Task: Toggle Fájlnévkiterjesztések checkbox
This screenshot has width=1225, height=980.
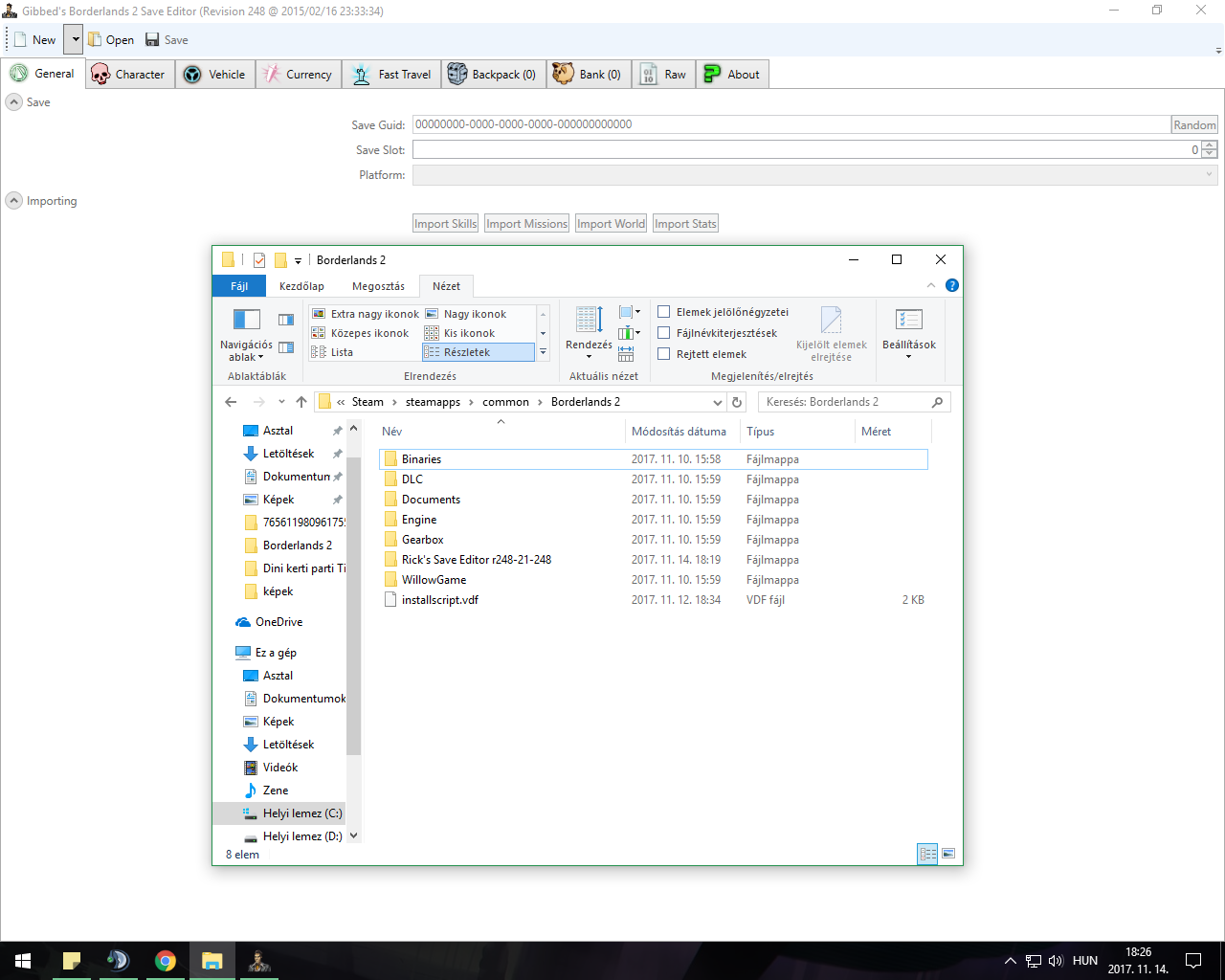Action: click(x=664, y=333)
